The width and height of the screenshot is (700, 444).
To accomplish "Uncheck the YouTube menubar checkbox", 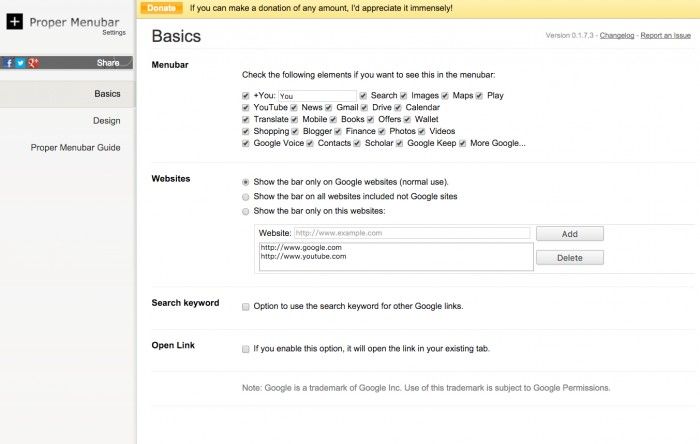I will coord(246,107).
